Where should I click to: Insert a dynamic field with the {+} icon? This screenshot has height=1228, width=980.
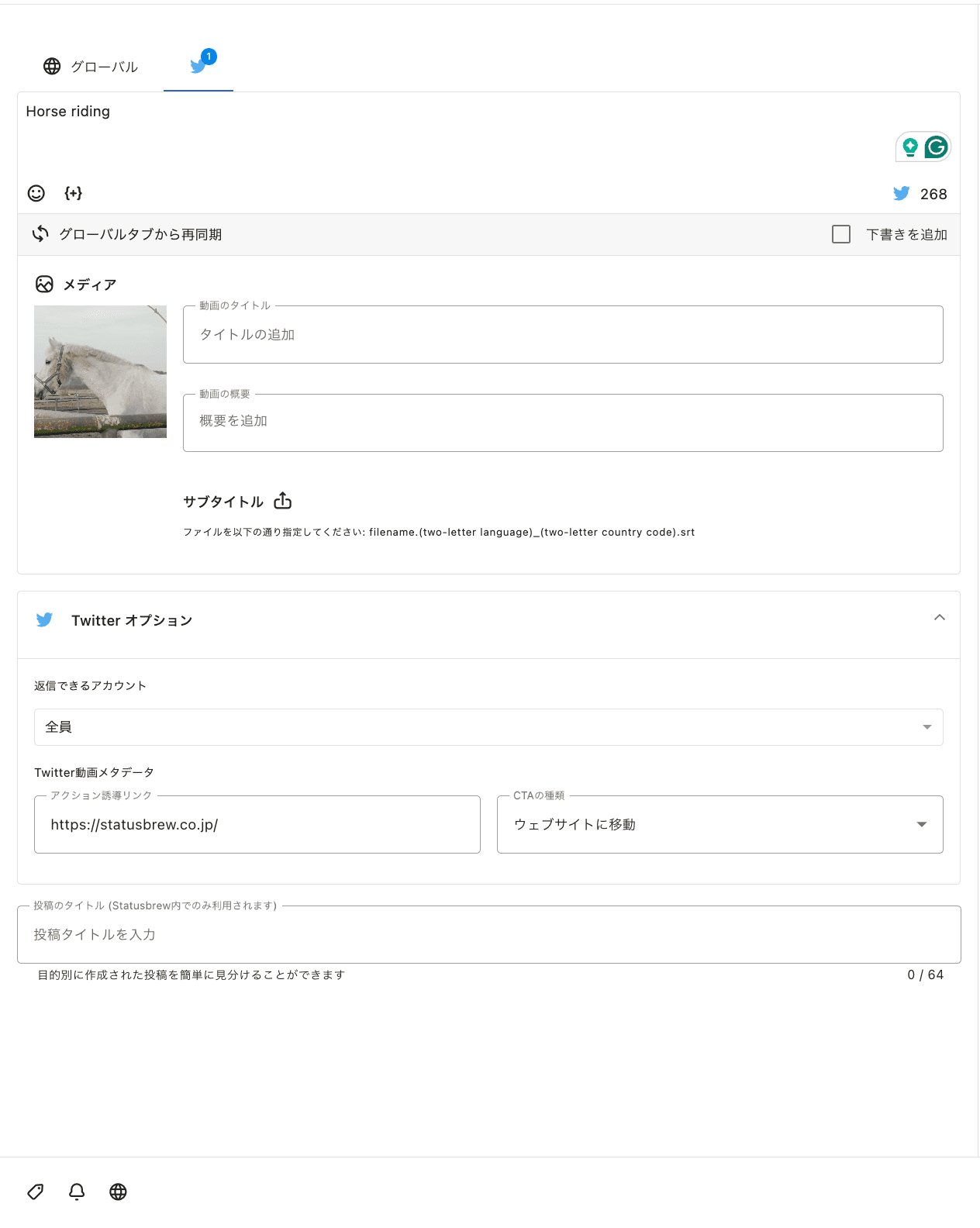[x=74, y=193]
